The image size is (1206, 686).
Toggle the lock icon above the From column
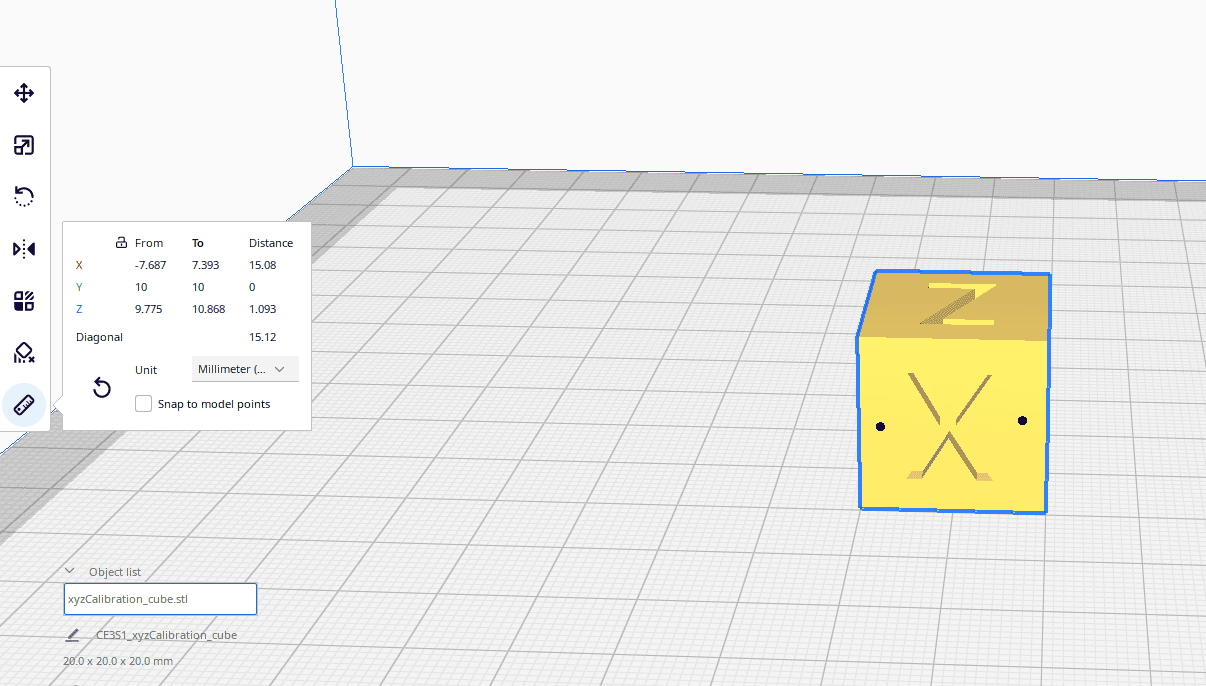122,242
